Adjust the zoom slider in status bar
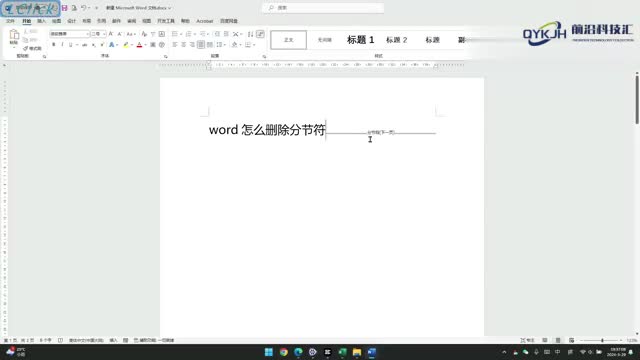This screenshot has width=640, height=360. [602, 340]
